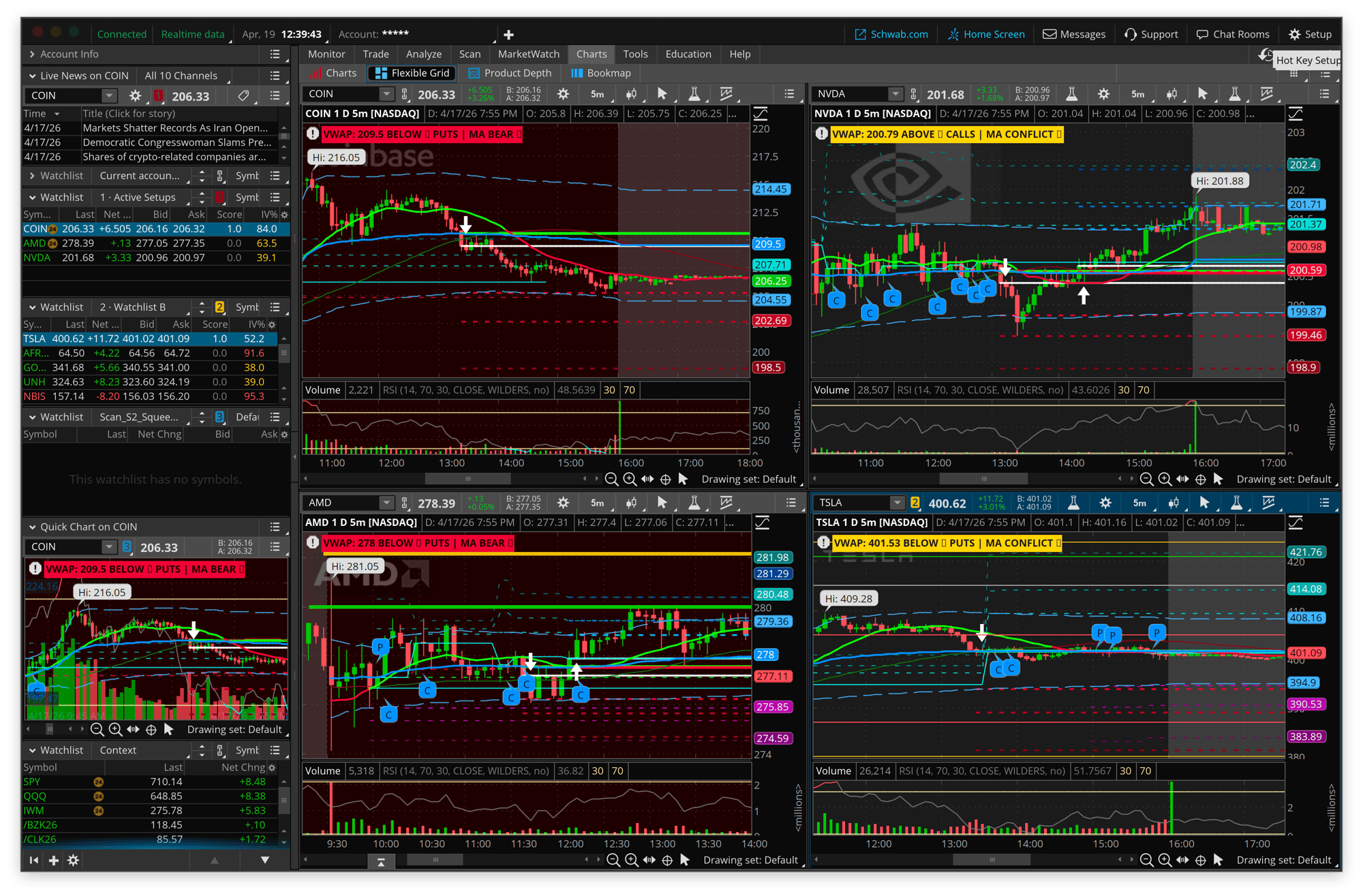Select pointer drawing tool on AMD chart
Screen dimensions: 1363x896
(x=662, y=503)
